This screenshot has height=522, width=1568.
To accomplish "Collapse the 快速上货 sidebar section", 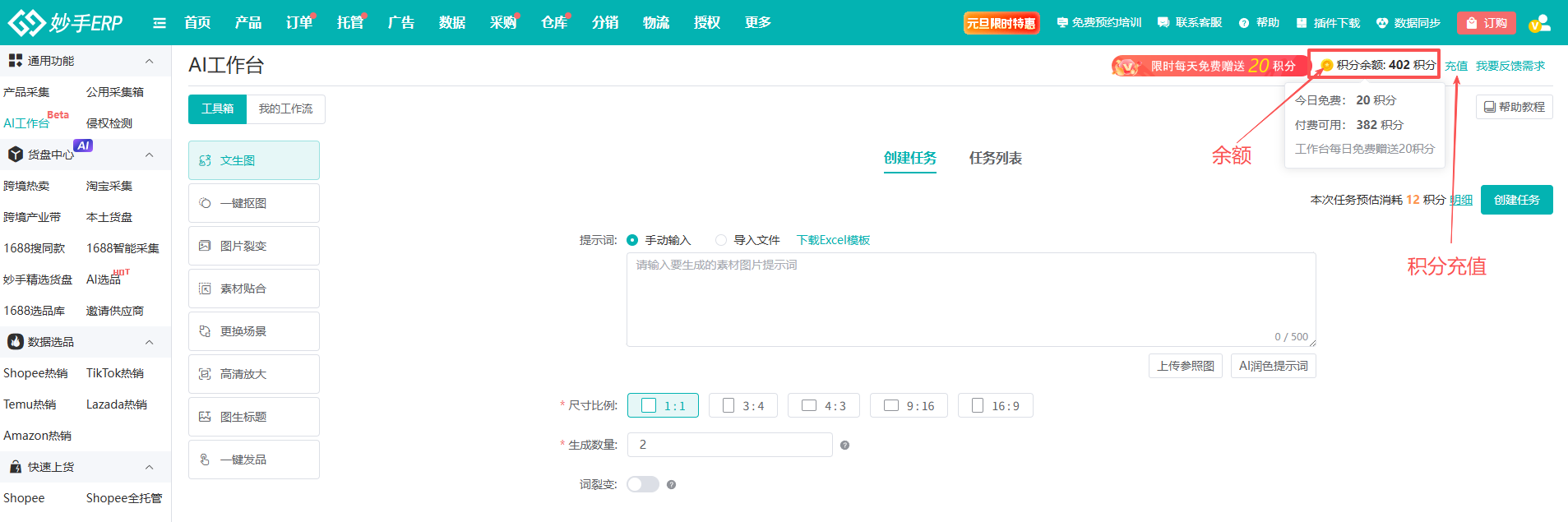I will pyautogui.click(x=149, y=467).
